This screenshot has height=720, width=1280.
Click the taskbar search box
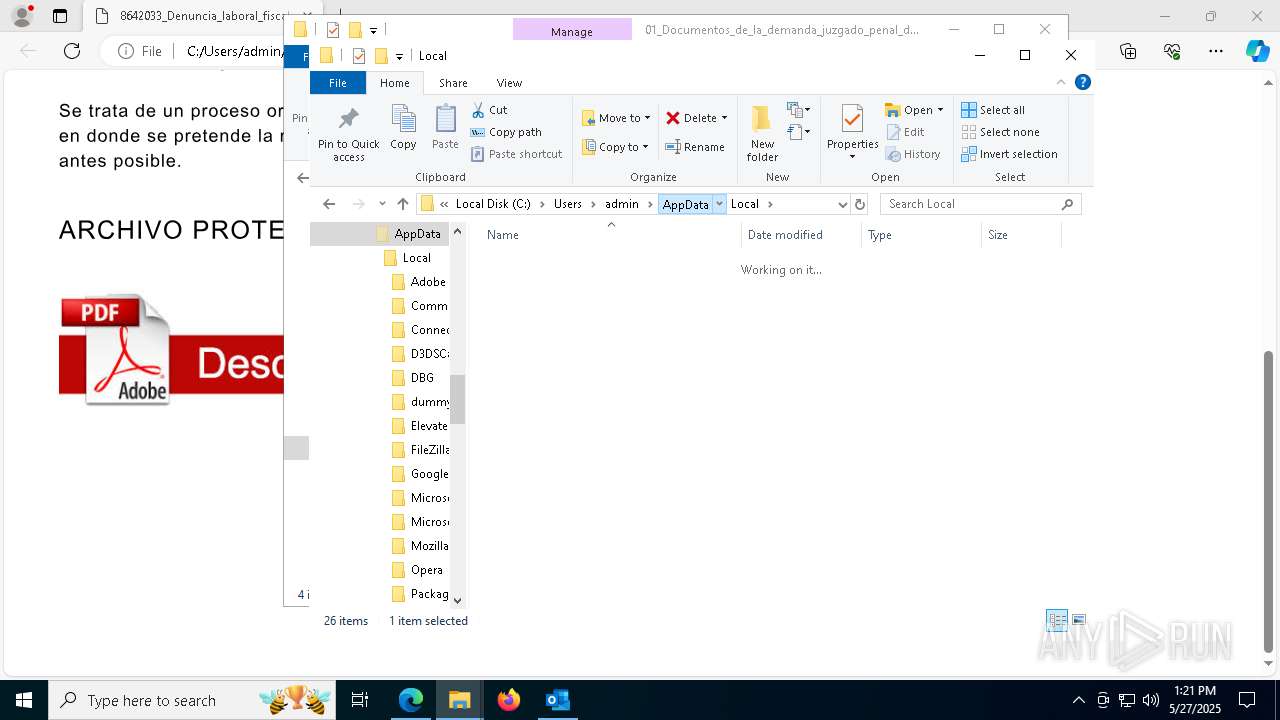tap(193, 700)
